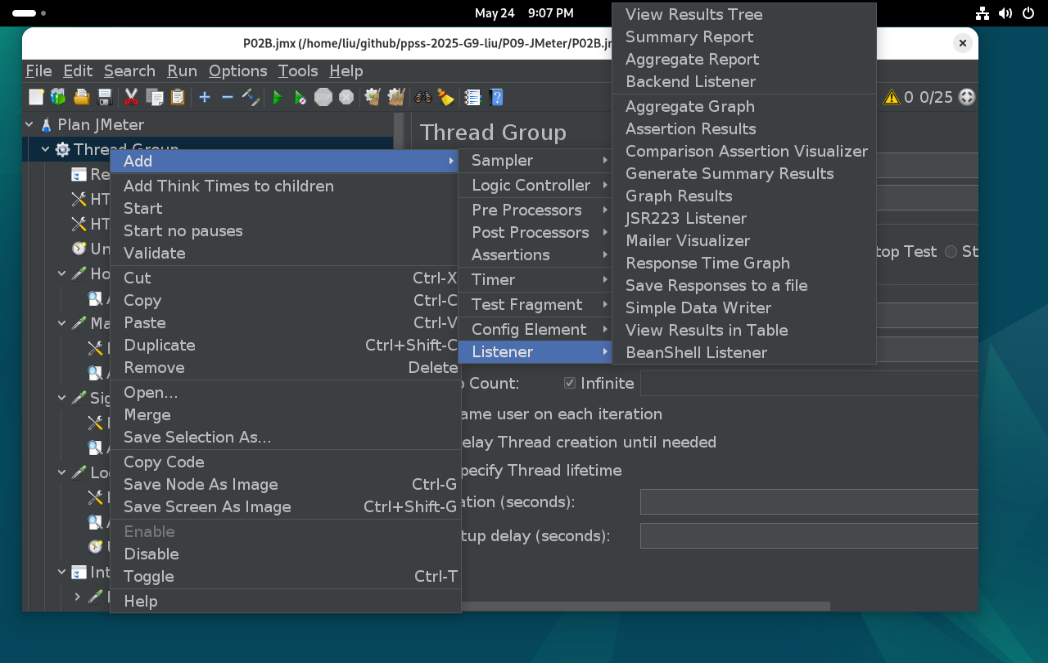Click the Save floppy disk toolbar icon
The image size is (1048, 663).
(x=105, y=98)
